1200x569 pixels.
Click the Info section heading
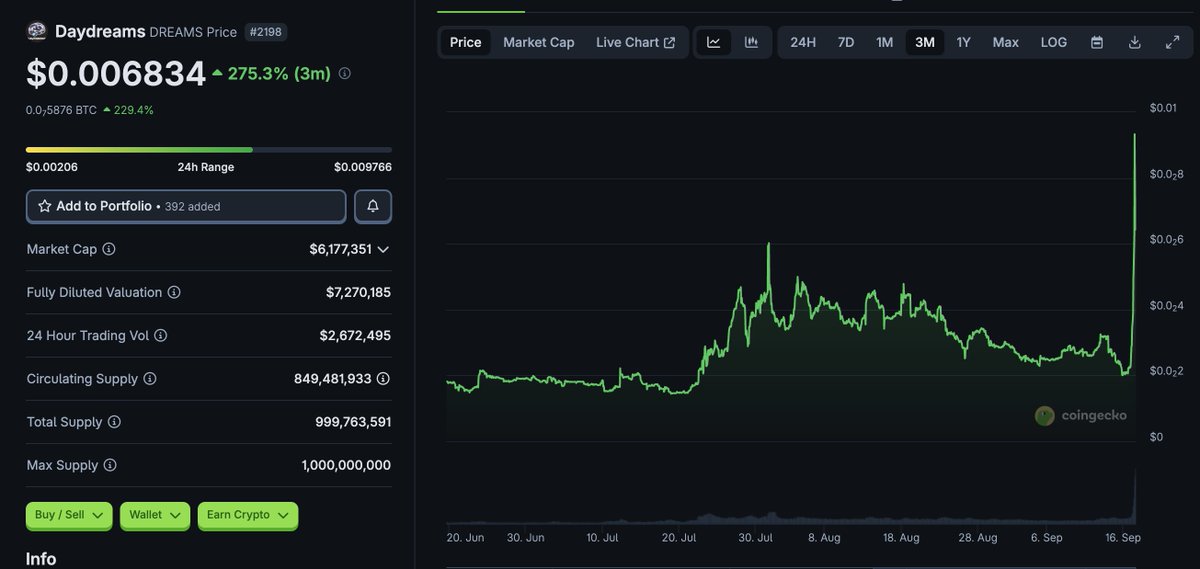(x=41, y=559)
